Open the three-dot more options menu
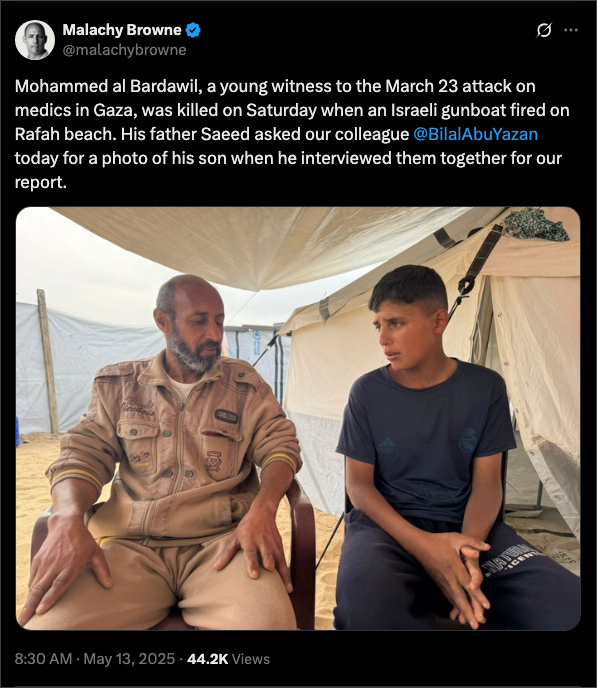597x688 pixels. click(571, 30)
